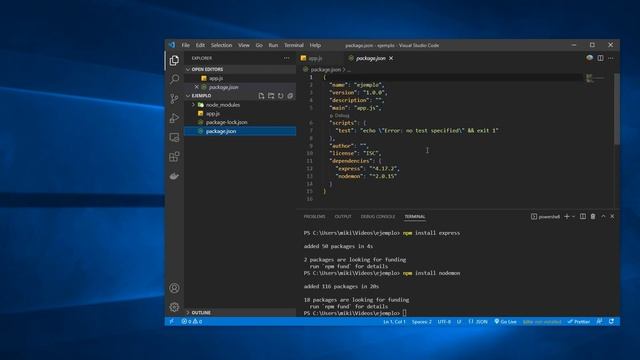Click errors and warnings count in status bar
Screen dimensions: 640x360
[x=192, y=322]
